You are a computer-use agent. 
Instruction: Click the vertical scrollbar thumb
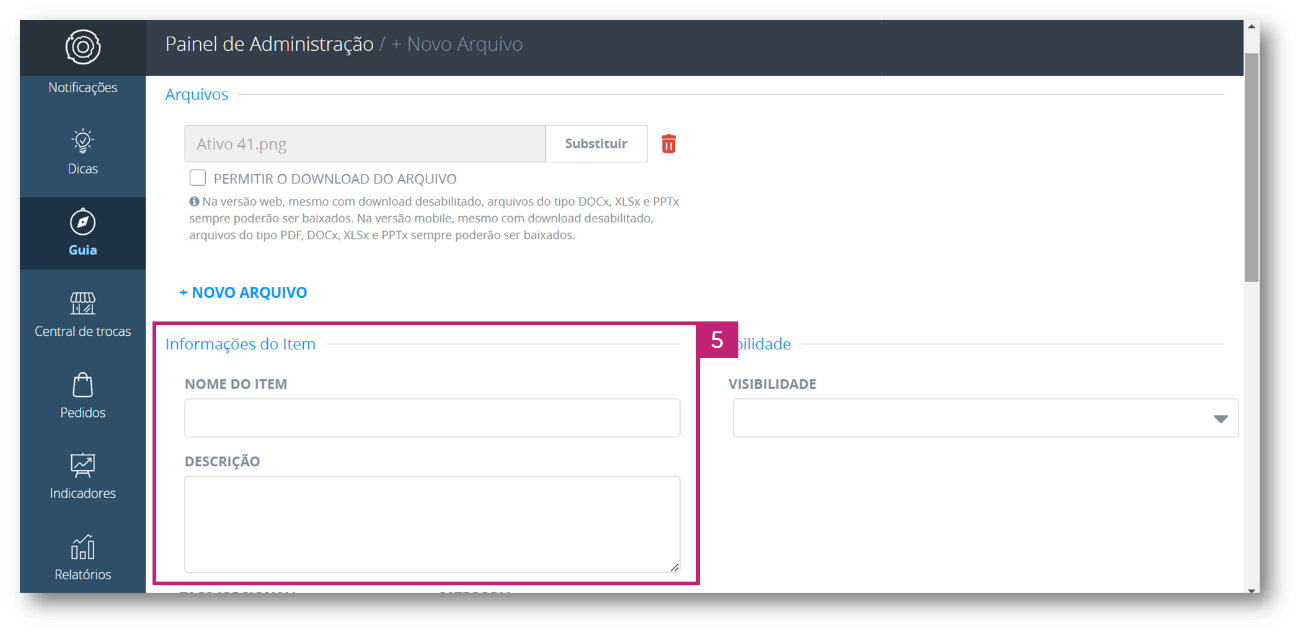[x=1251, y=167]
